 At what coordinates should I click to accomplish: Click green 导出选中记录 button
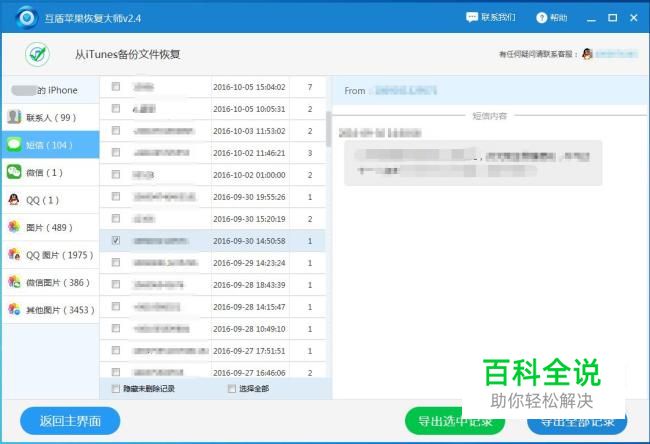tap(455, 421)
